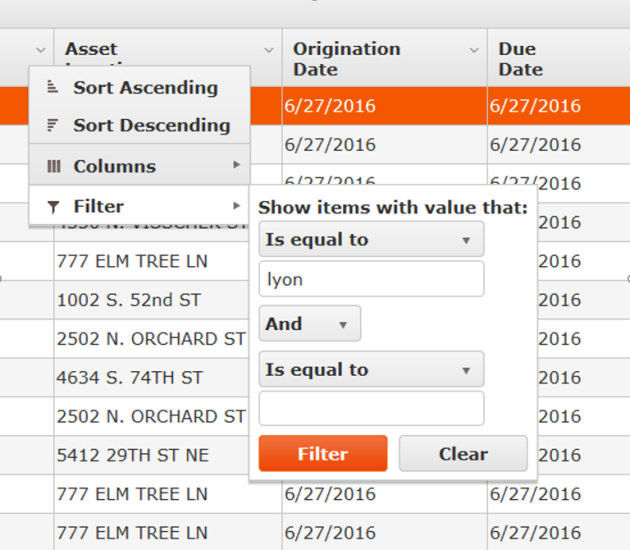Open the Origination Date column menu arrow
Screen dimensions: 630x550
(x=474, y=50)
